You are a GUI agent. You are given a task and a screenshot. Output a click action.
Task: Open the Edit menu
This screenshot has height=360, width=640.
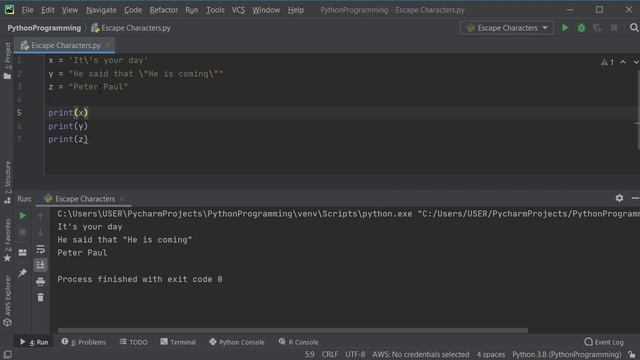point(47,10)
